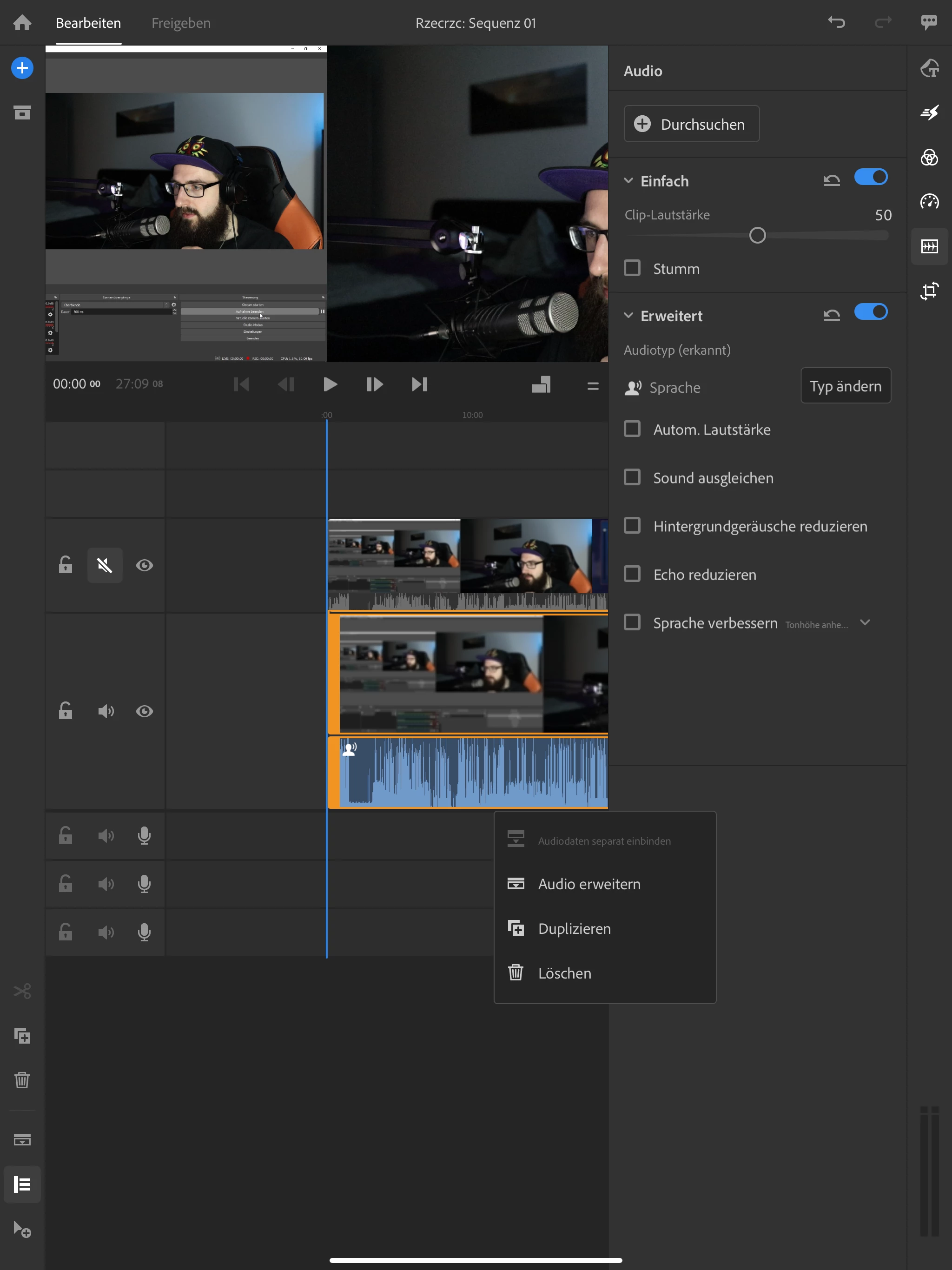Collapse the Einfach section
The image size is (952, 1270).
tap(629, 181)
